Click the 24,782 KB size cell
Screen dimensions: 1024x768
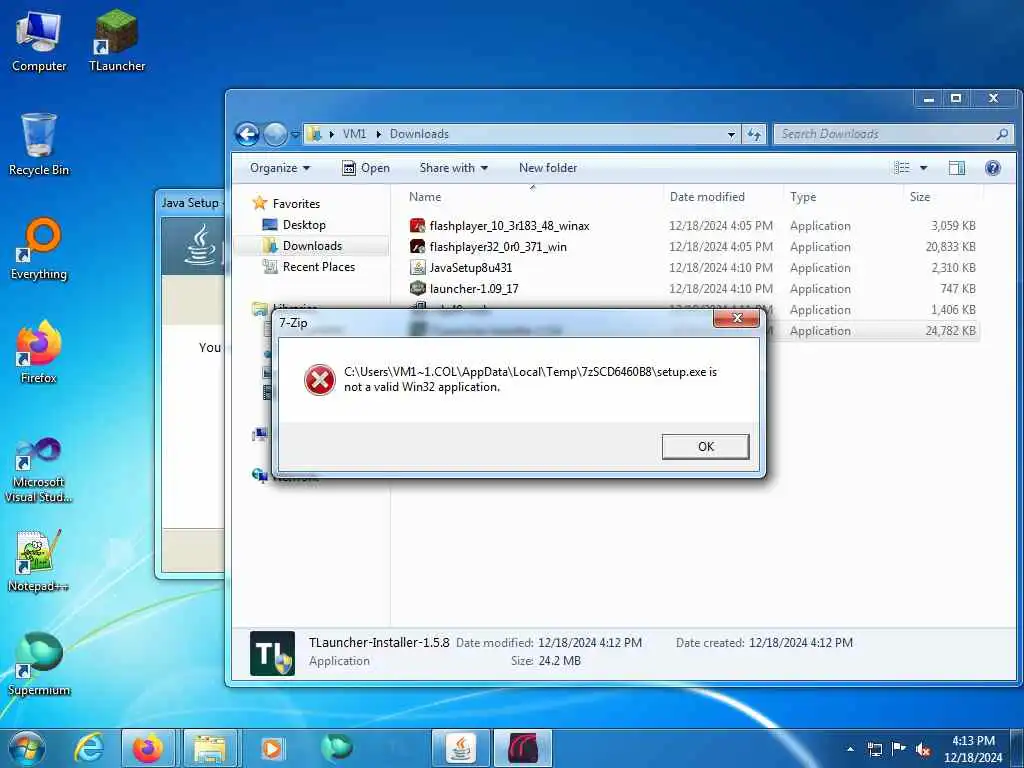[950, 330]
